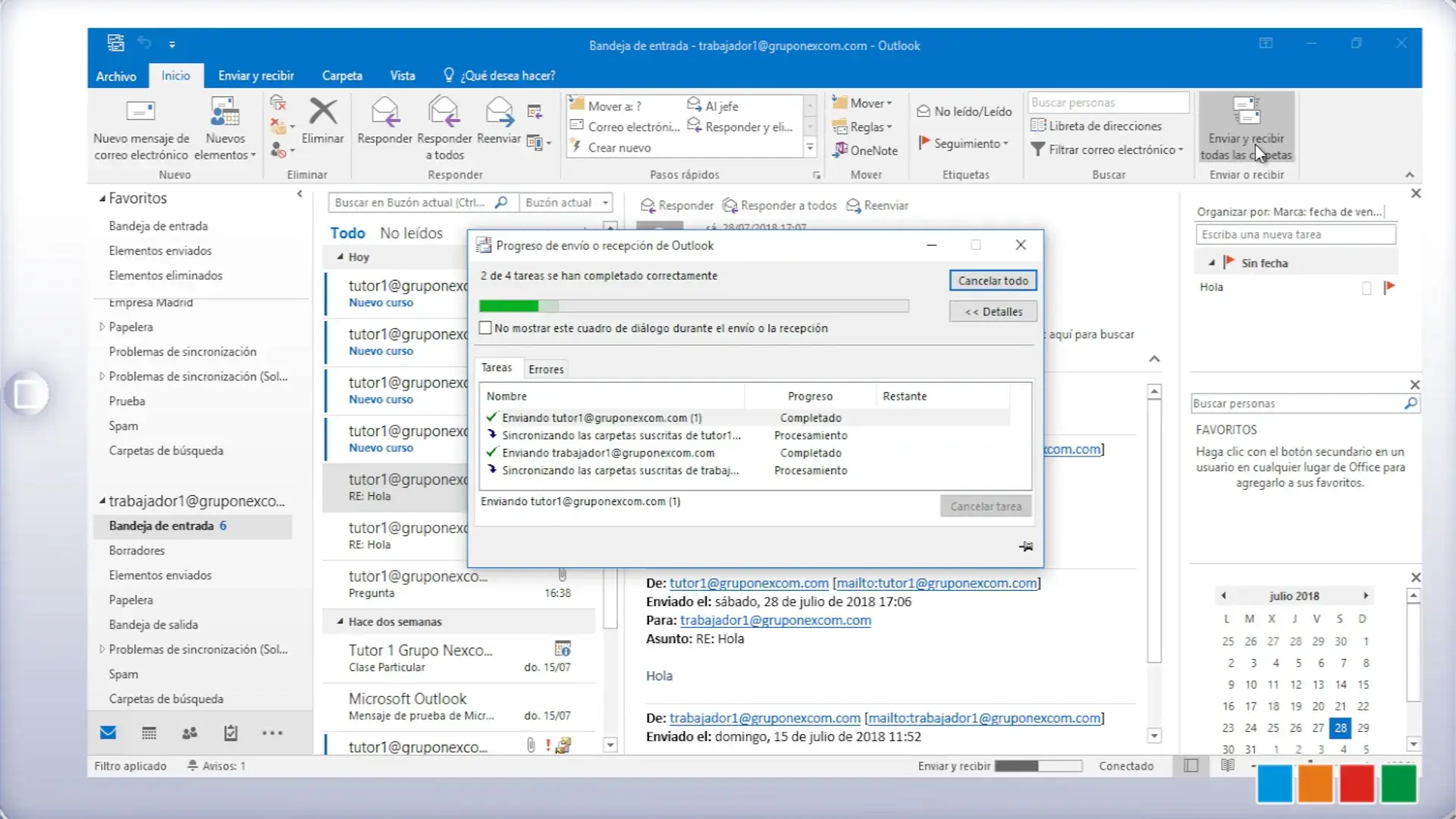Click the send/receive progress bar
The width and height of the screenshot is (1456, 819).
click(x=694, y=306)
